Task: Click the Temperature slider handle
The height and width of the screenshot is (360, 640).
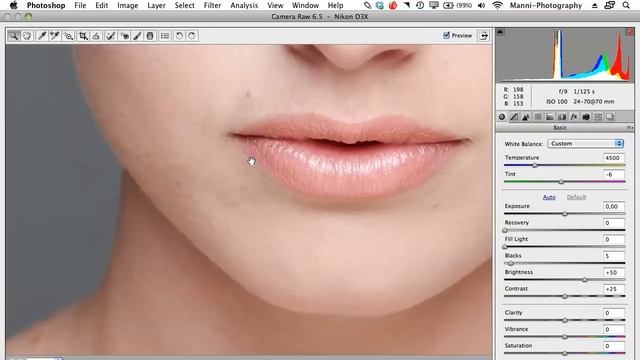Action: coord(534,165)
